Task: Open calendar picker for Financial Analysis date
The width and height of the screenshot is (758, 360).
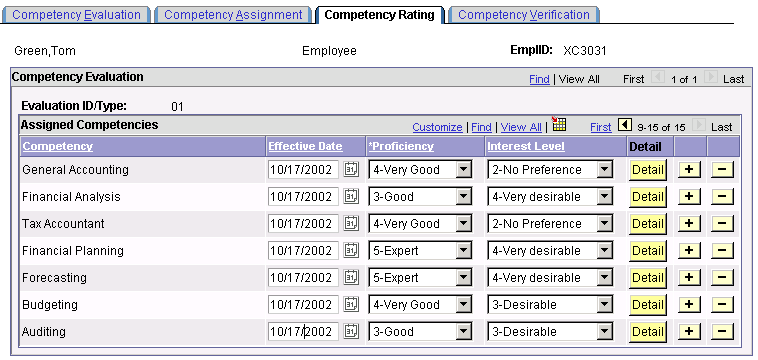Action: click(351, 197)
